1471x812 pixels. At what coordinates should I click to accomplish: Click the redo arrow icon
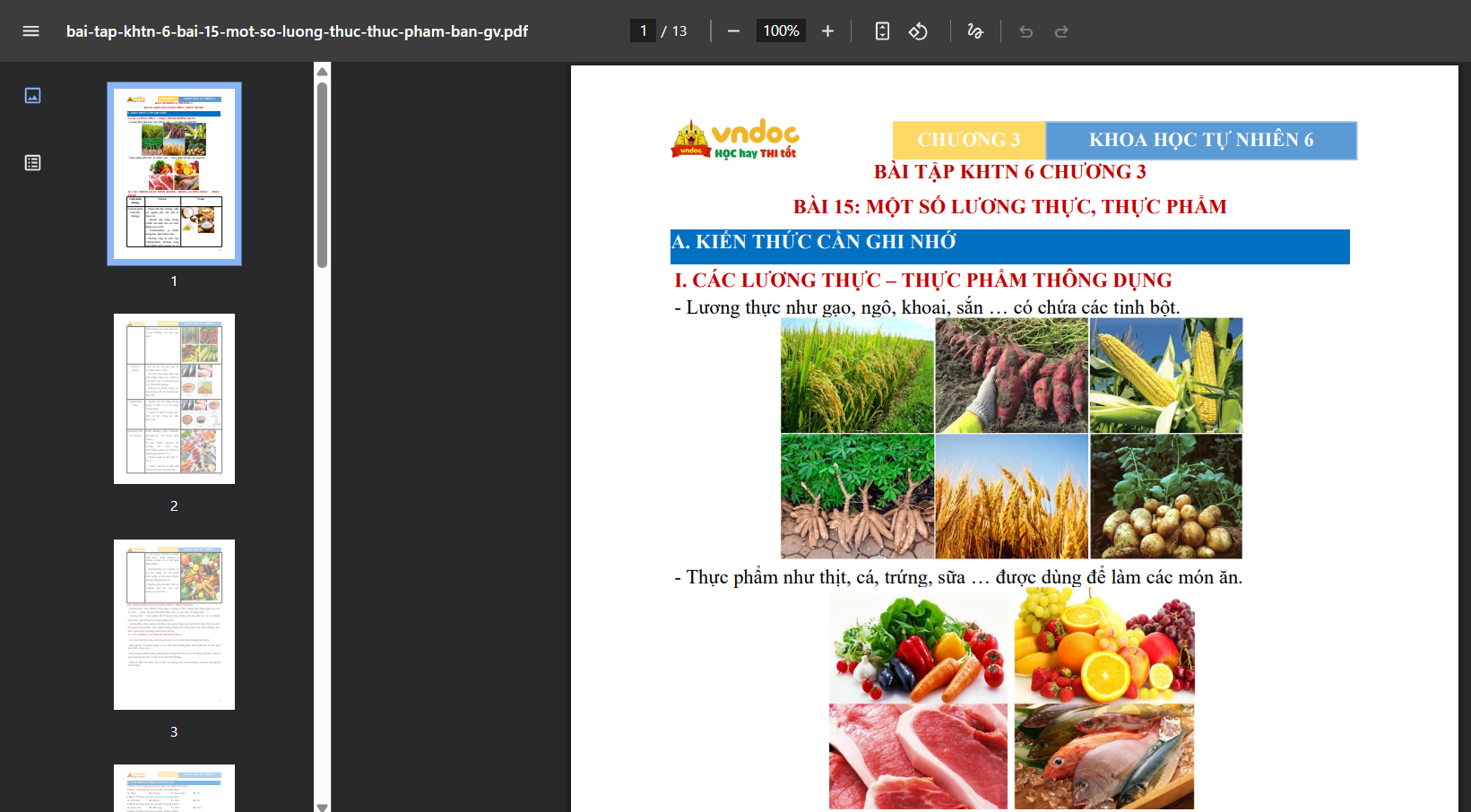[x=1061, y=31]
